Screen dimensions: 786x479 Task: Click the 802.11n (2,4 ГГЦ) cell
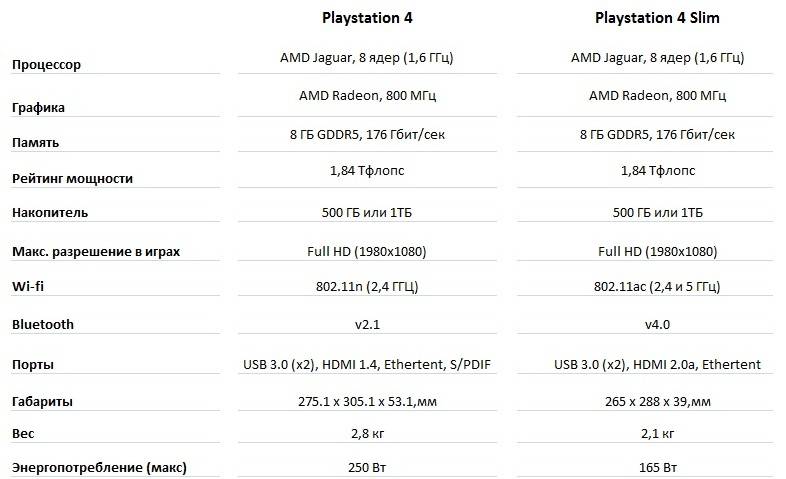(367, 287)
